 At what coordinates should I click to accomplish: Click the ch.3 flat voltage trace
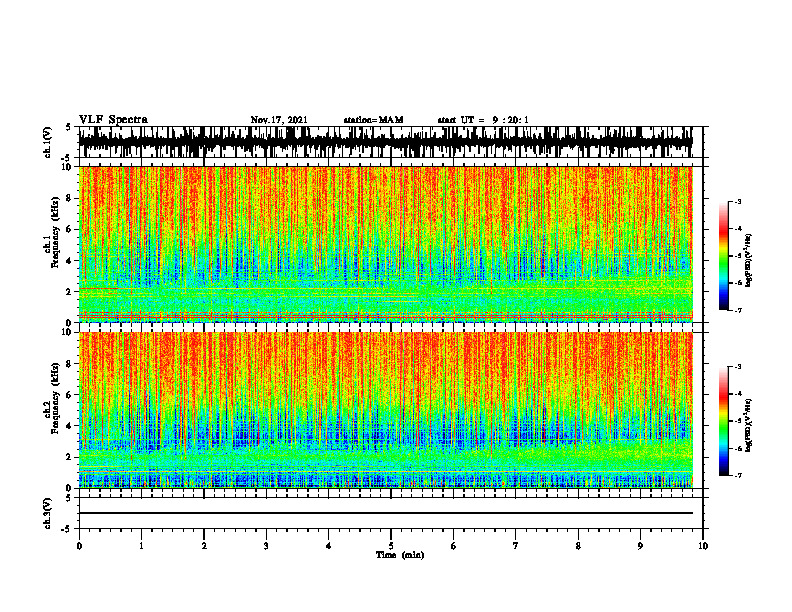pyautogui.click(x=385, y=513)
